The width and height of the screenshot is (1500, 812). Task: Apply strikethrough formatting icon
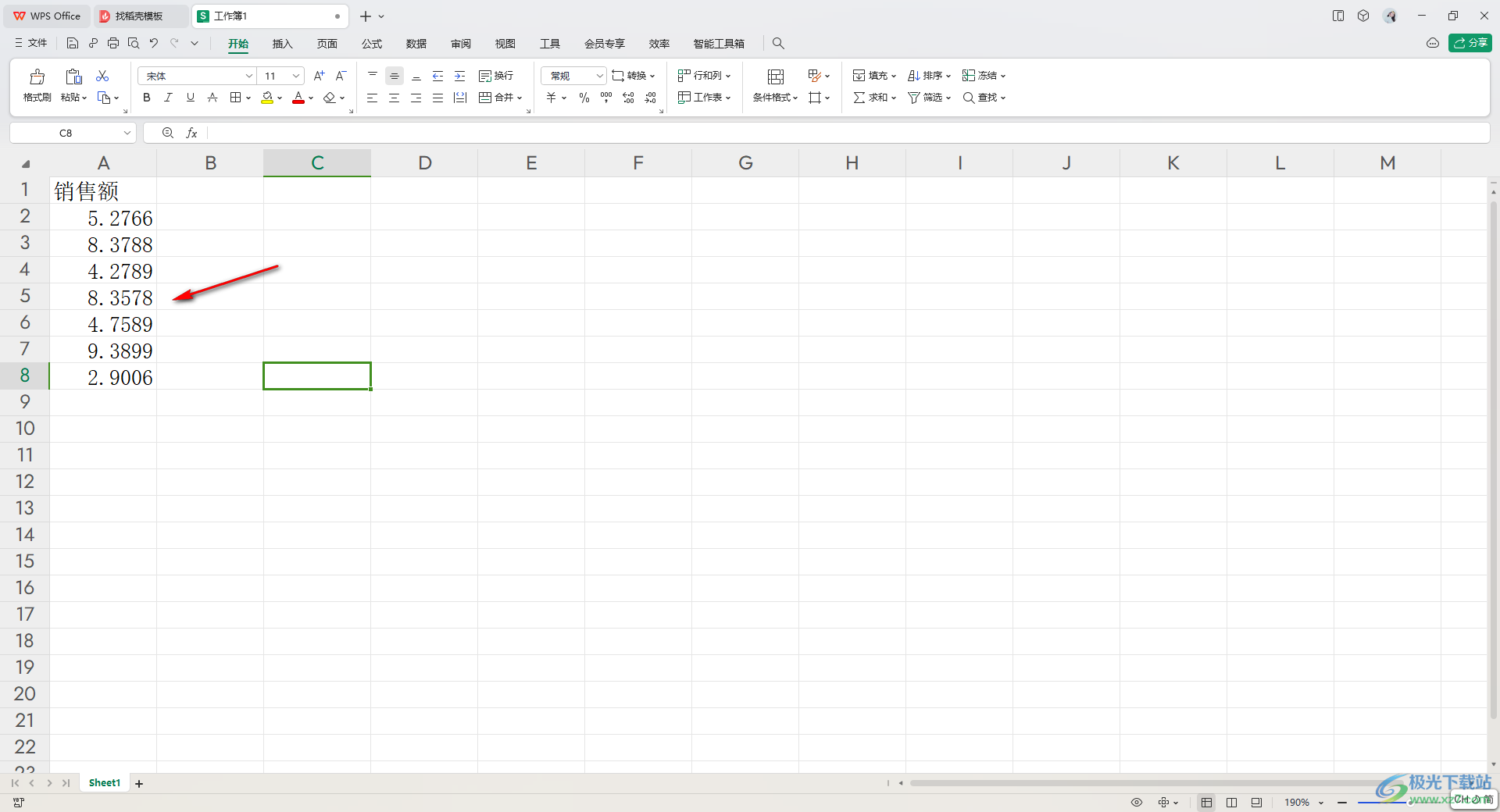(212, 98)
